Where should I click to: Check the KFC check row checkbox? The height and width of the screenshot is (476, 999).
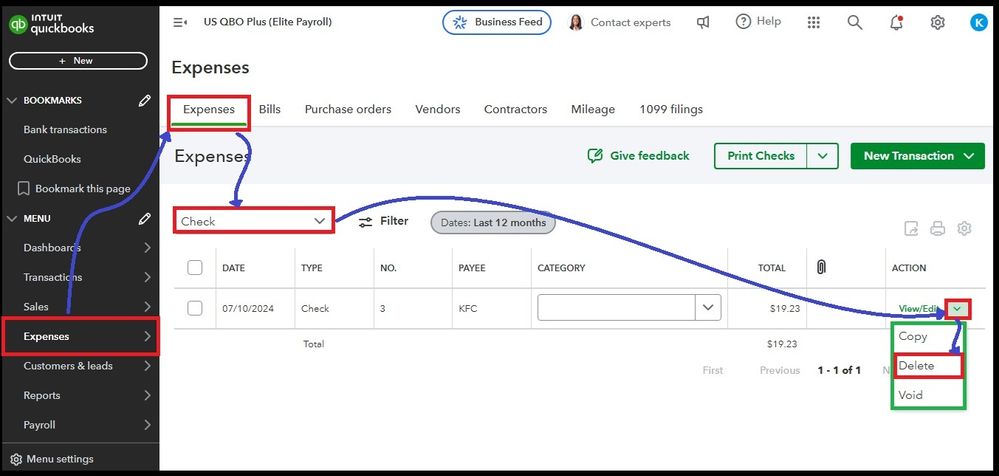(195, 308)
